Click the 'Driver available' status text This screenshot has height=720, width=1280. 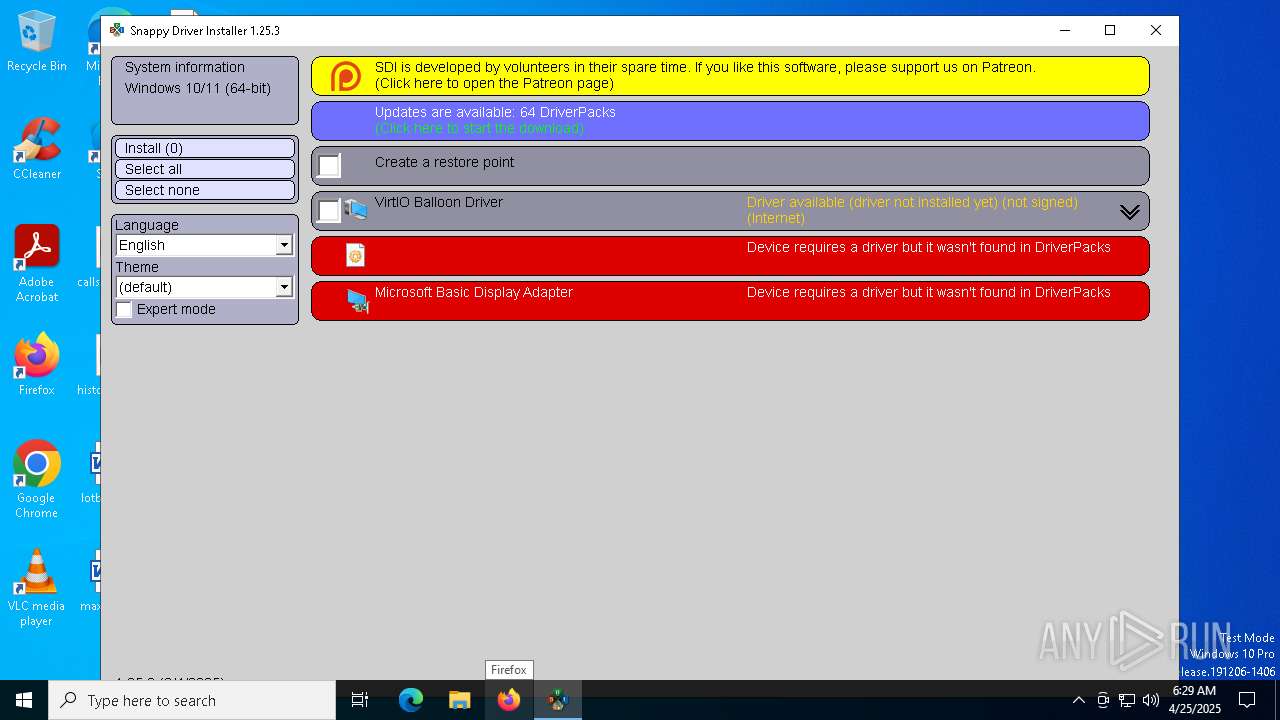tap(912, 210)
